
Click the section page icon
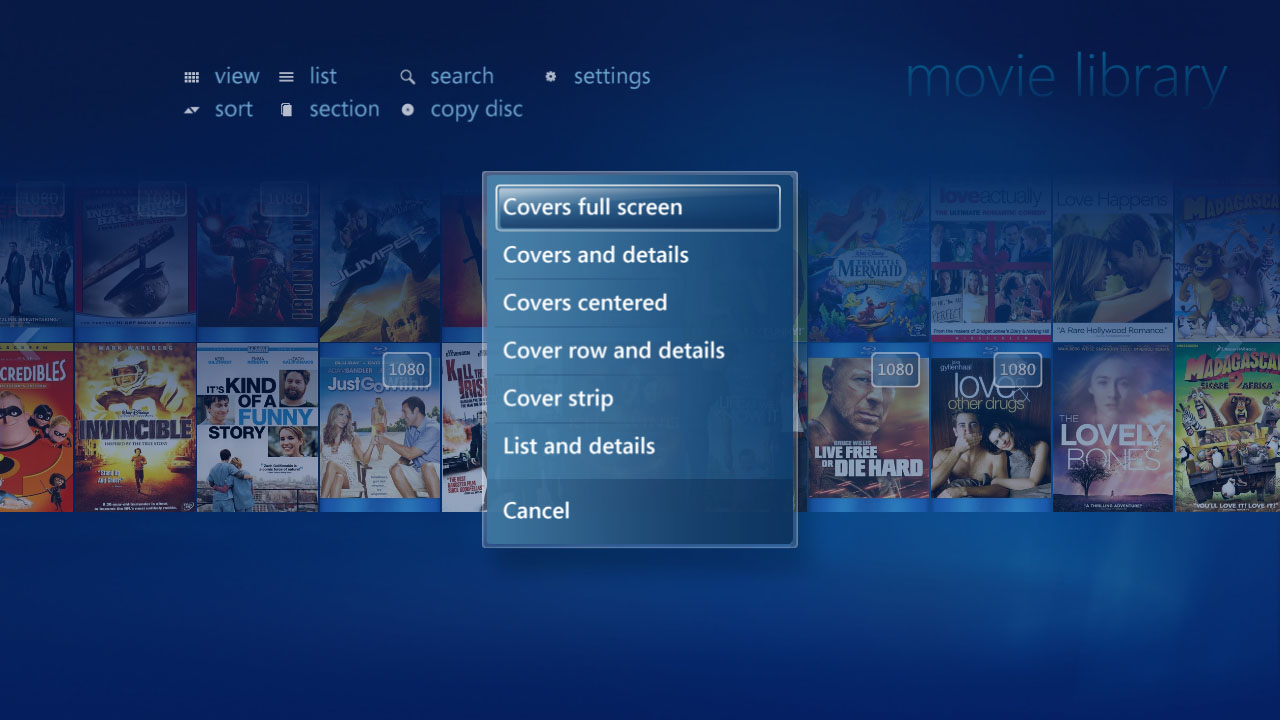287,110
